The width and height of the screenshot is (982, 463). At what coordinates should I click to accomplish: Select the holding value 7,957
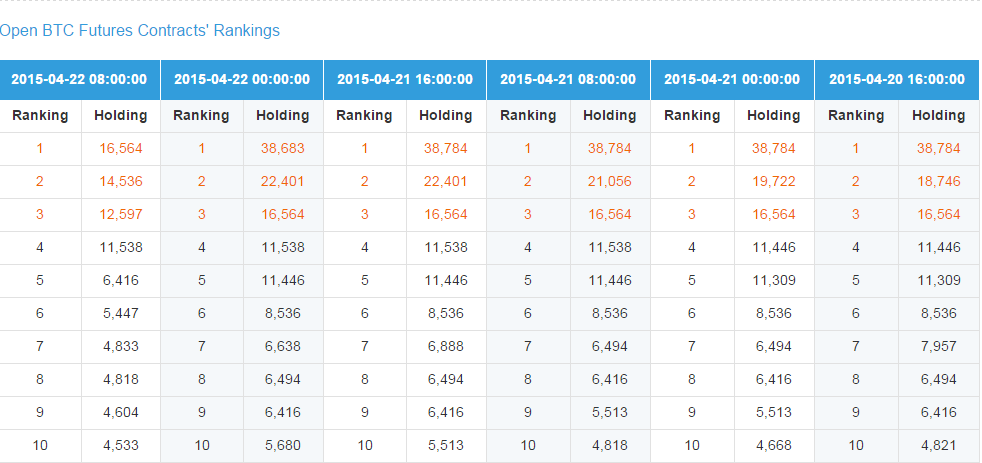tap(939, 346)
